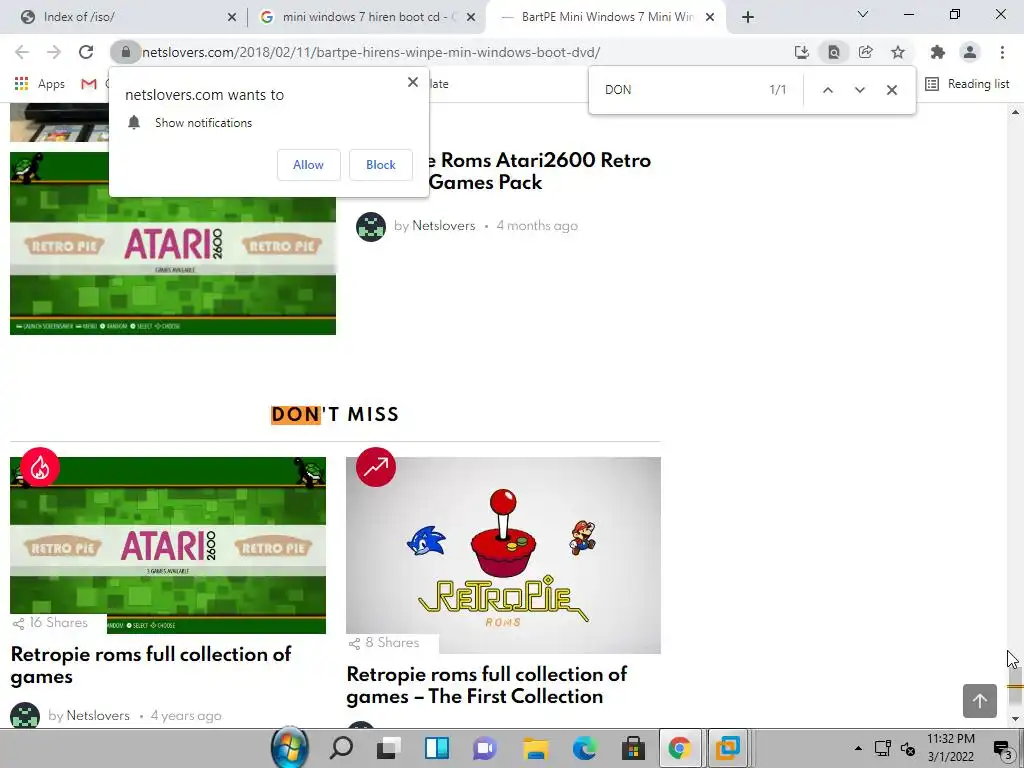This screenshot has height=768, width=1024.
Task: Click the back-to-top arrow button
Action: [980, 701]
